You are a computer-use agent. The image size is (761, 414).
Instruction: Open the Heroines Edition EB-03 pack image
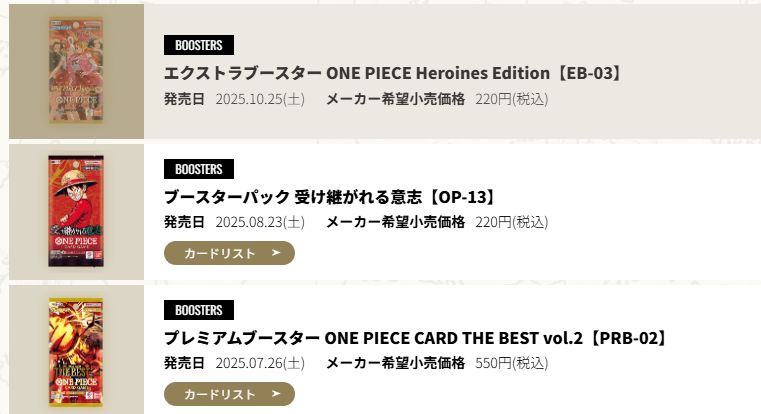click(76, 71)
